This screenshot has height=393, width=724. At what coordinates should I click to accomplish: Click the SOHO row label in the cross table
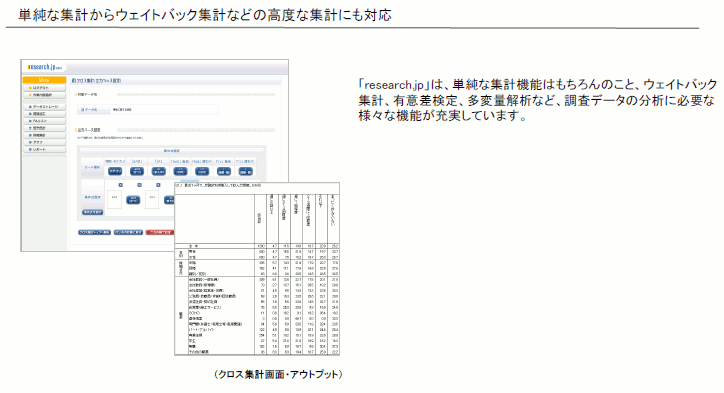(194, 313)
